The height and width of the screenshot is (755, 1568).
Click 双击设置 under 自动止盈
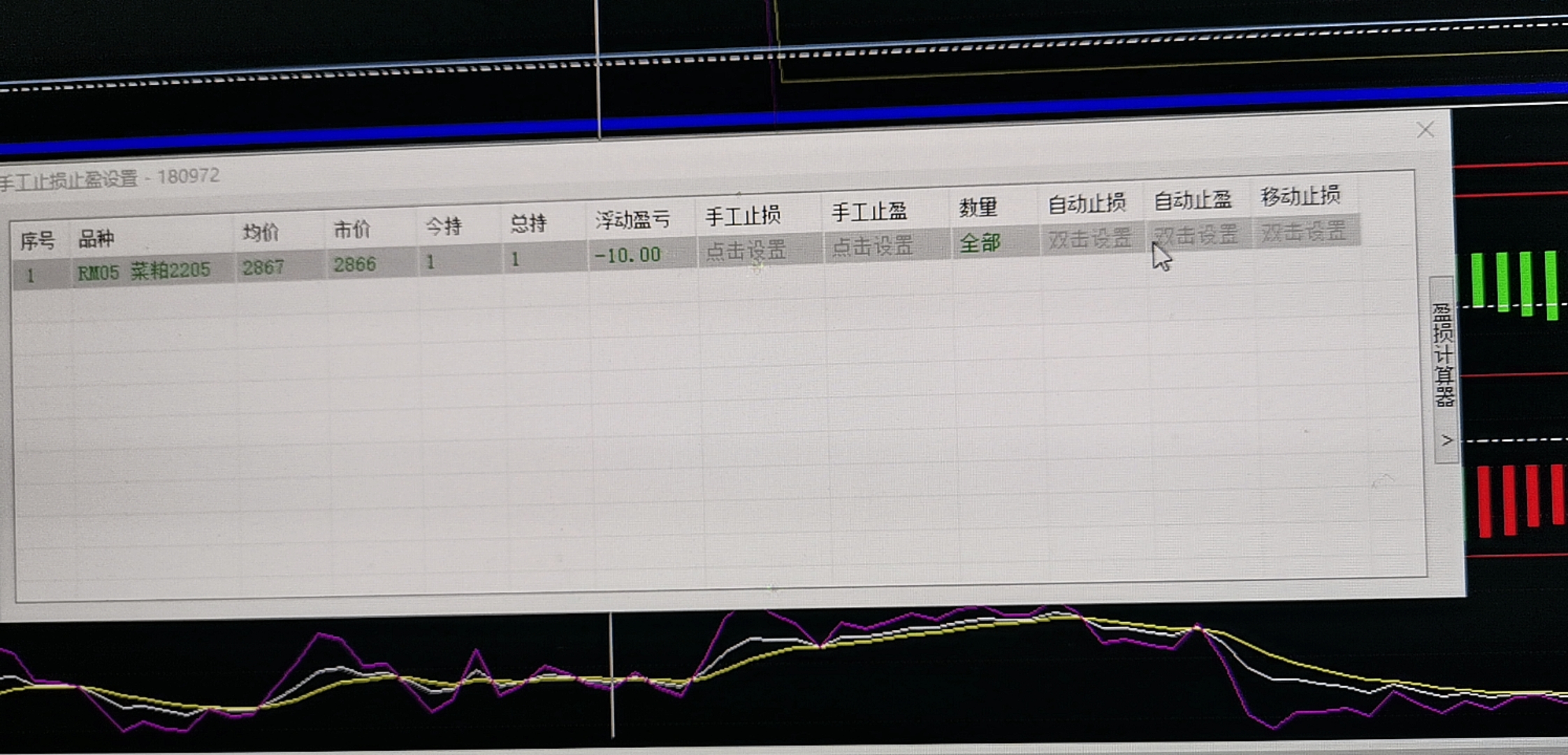coord(1196,235)
